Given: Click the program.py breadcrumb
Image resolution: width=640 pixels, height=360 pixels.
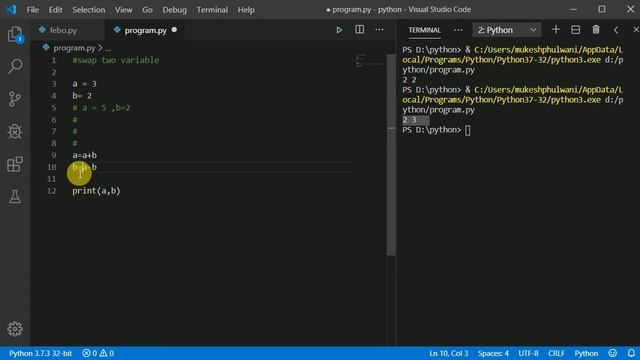Looking at the screenshot, I should [74, 48].
